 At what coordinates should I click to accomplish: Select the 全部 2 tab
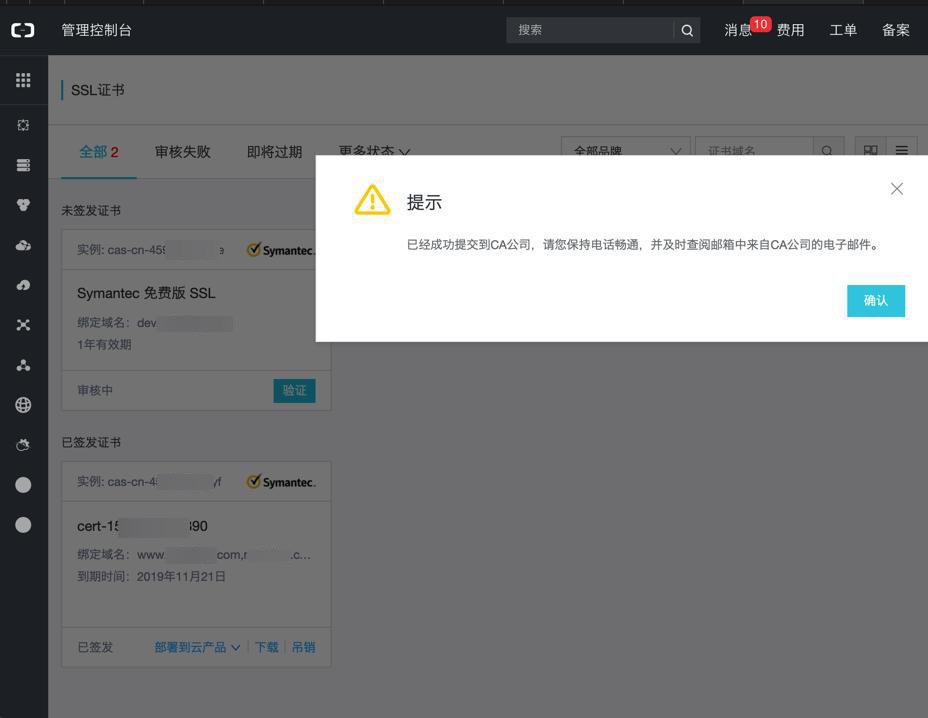tap(99, 152)
